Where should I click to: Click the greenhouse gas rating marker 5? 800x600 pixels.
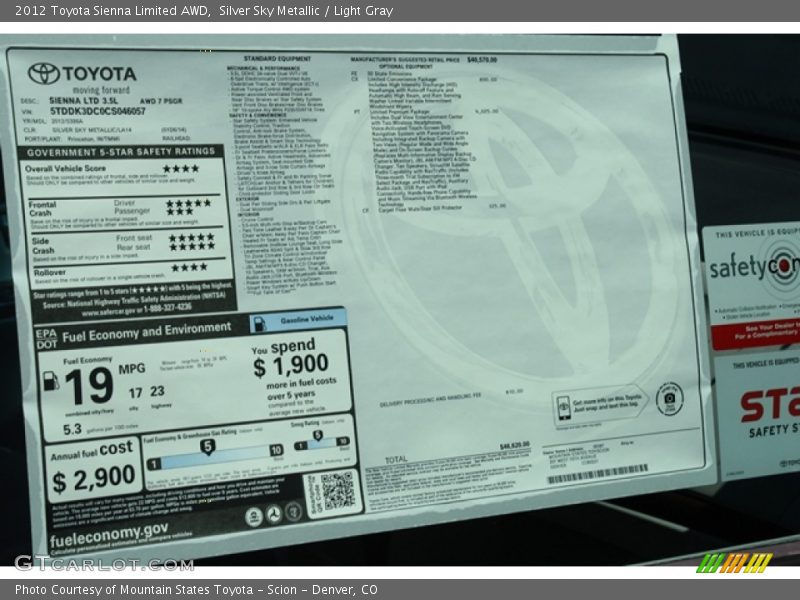coord(207,447)
